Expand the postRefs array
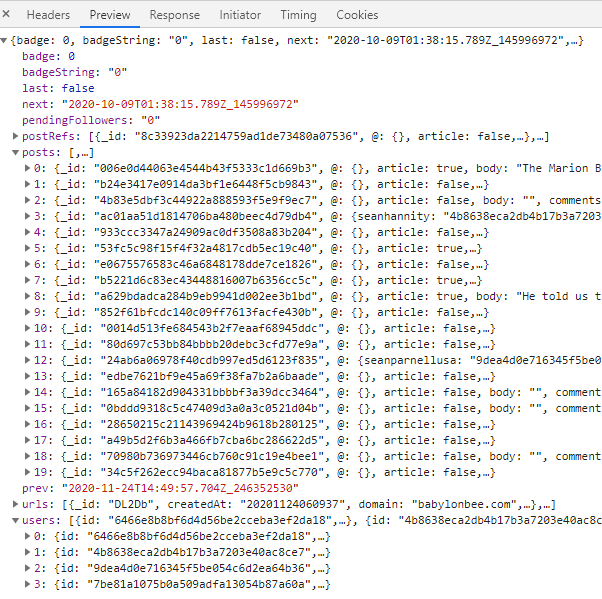 coord(15,136)
